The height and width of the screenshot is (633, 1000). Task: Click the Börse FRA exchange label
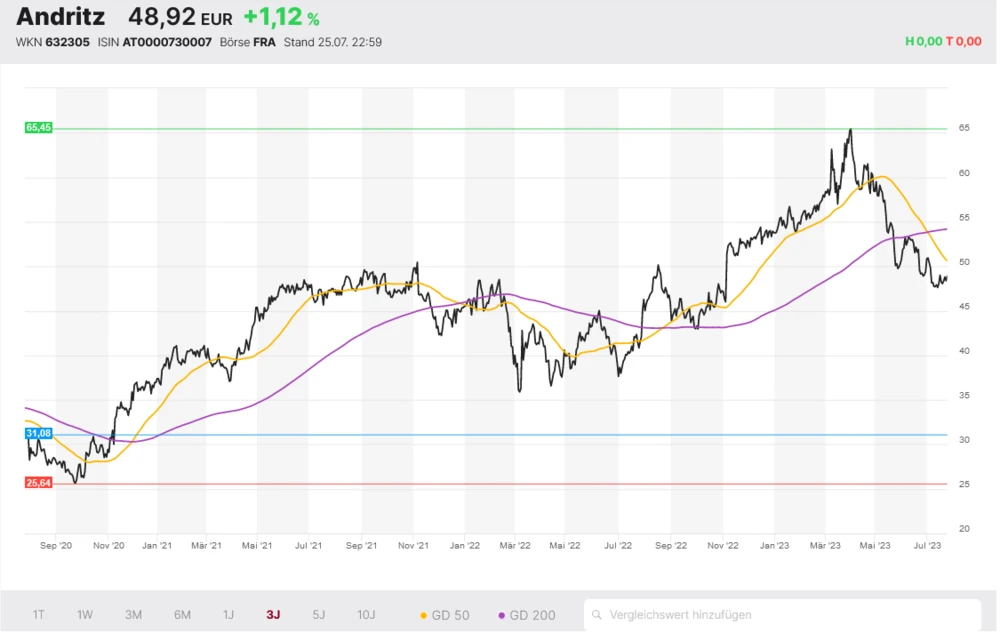pyautogui.click(x=247, y=42)
